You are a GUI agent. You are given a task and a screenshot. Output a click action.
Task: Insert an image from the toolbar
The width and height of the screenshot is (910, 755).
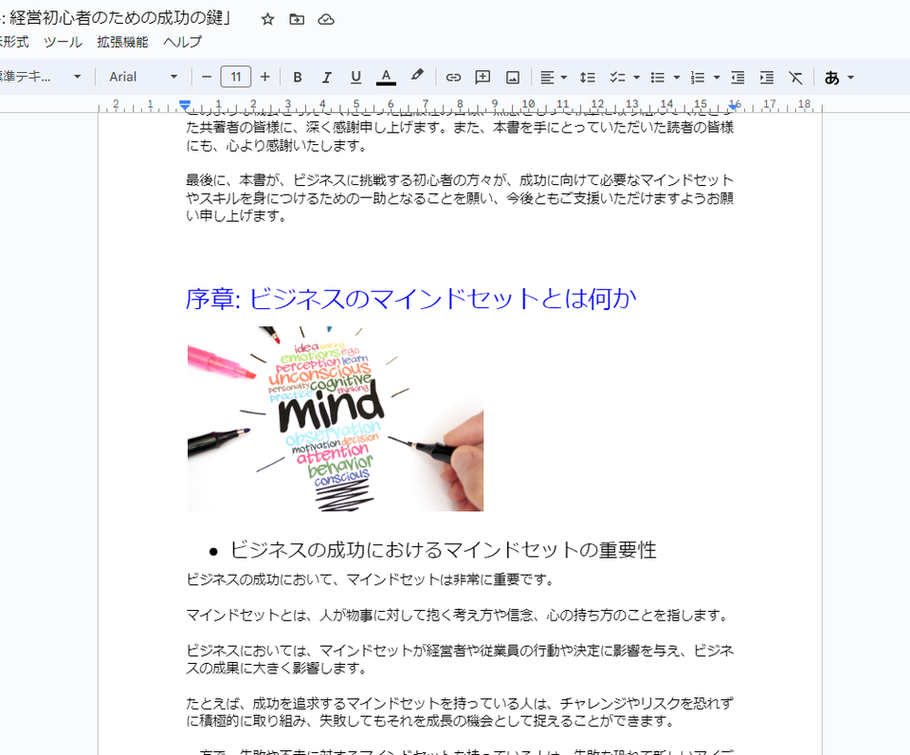pyautogui.click(x=512, y=77)
